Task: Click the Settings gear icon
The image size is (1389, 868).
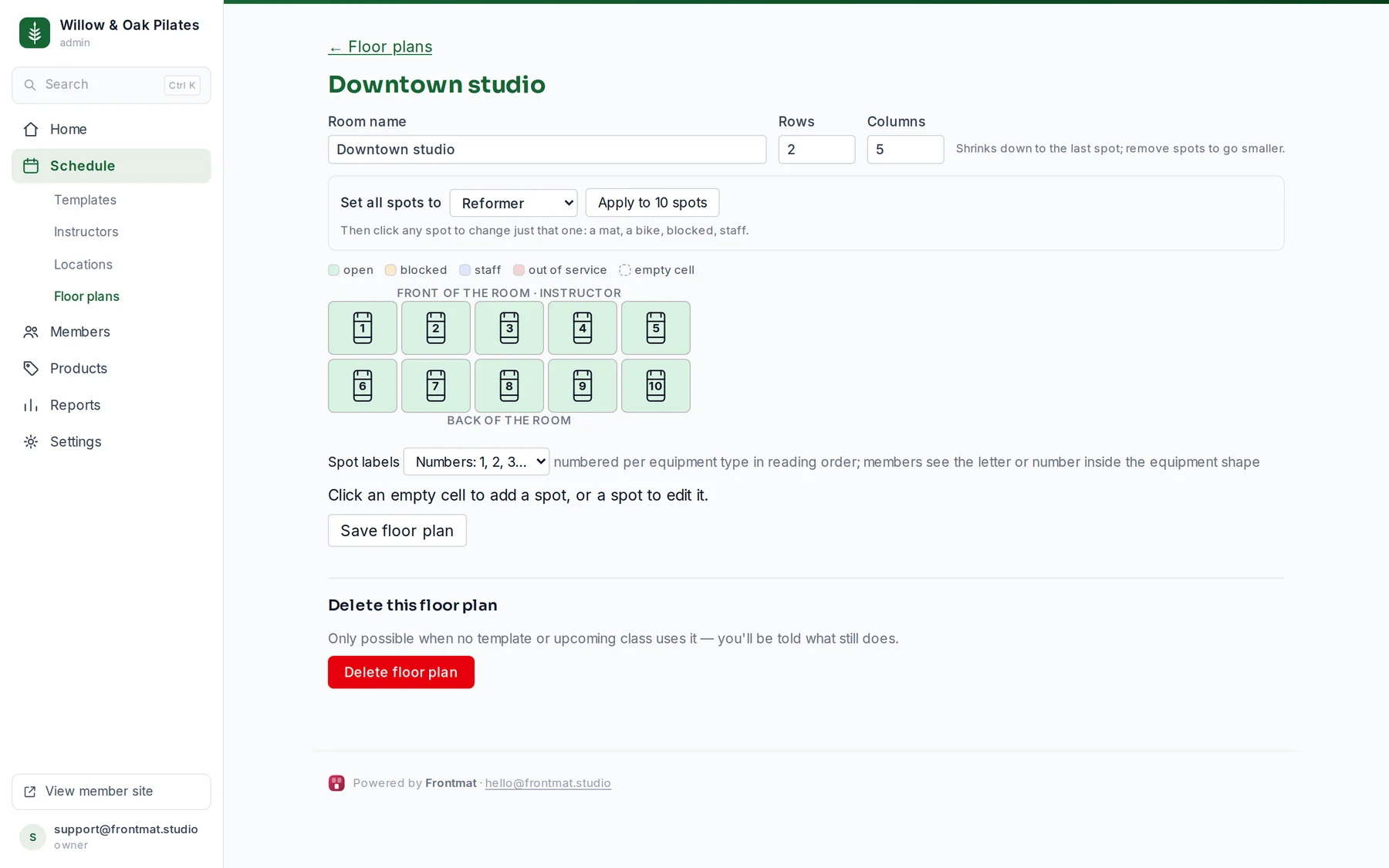Action: tap(31, 441)
